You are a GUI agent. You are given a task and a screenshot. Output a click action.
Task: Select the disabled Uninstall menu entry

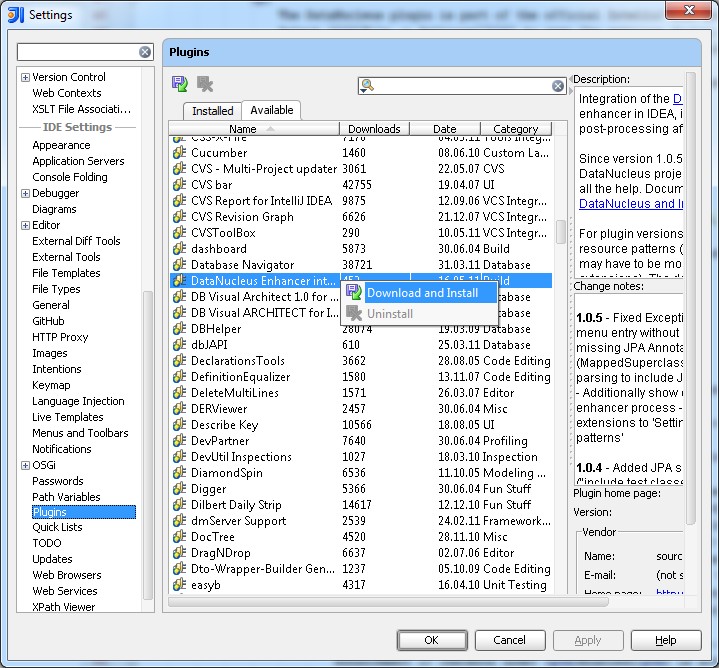tap(420, 314)
